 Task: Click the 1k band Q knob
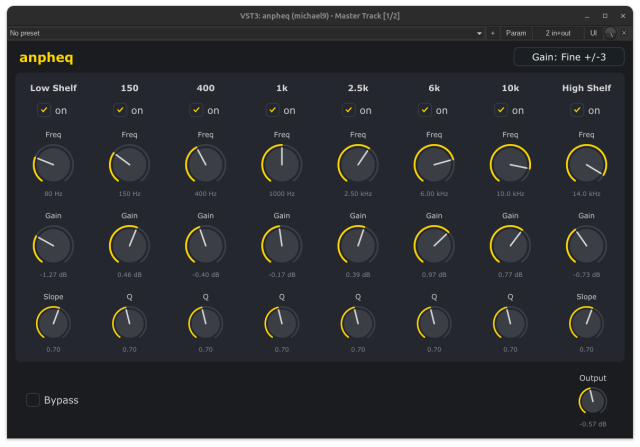tap(282, 323)
